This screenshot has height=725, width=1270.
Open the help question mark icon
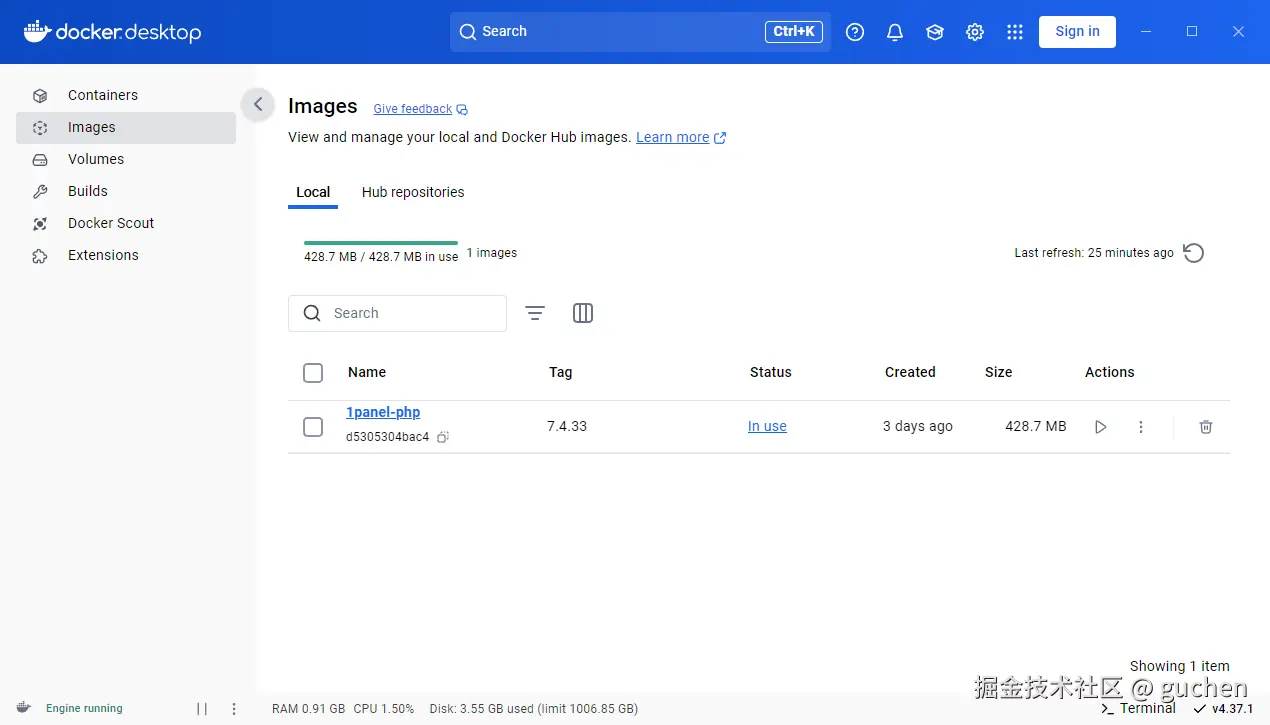[855, 32]
